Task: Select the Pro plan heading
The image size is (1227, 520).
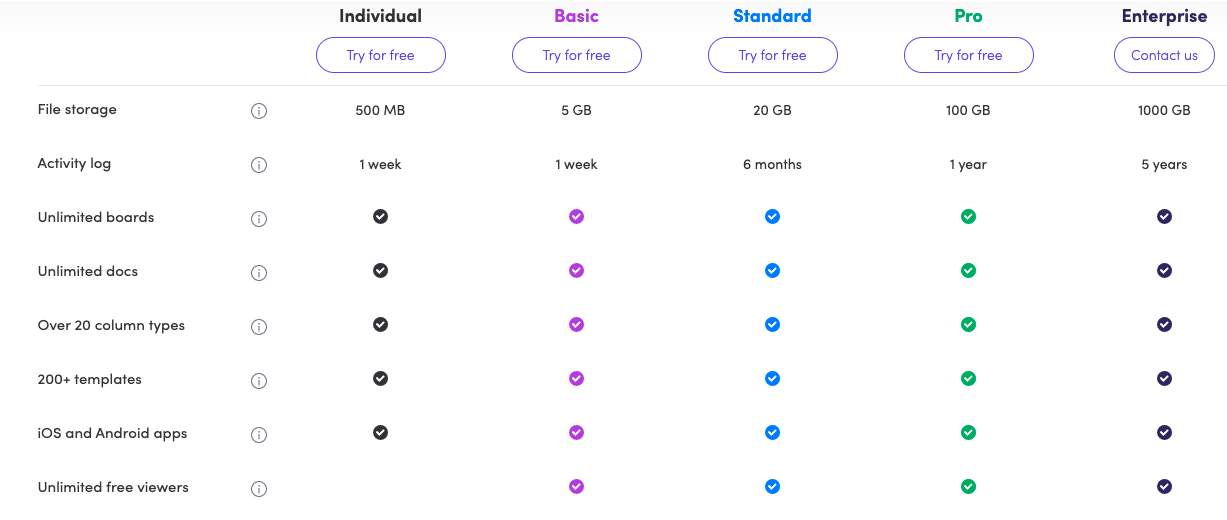Action: [x=968, y=16]
